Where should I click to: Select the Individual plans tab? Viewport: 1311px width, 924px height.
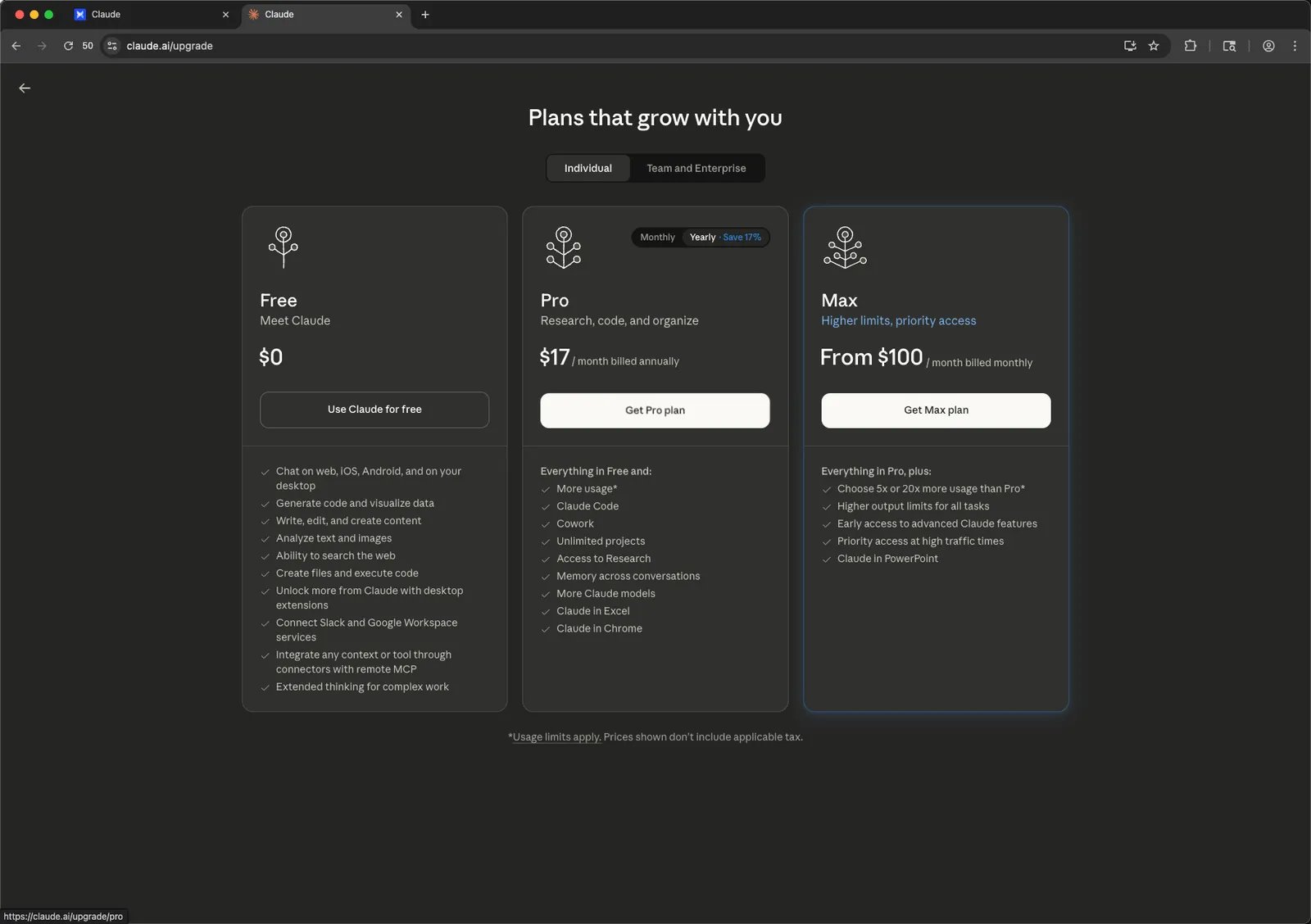coord(588,168)
